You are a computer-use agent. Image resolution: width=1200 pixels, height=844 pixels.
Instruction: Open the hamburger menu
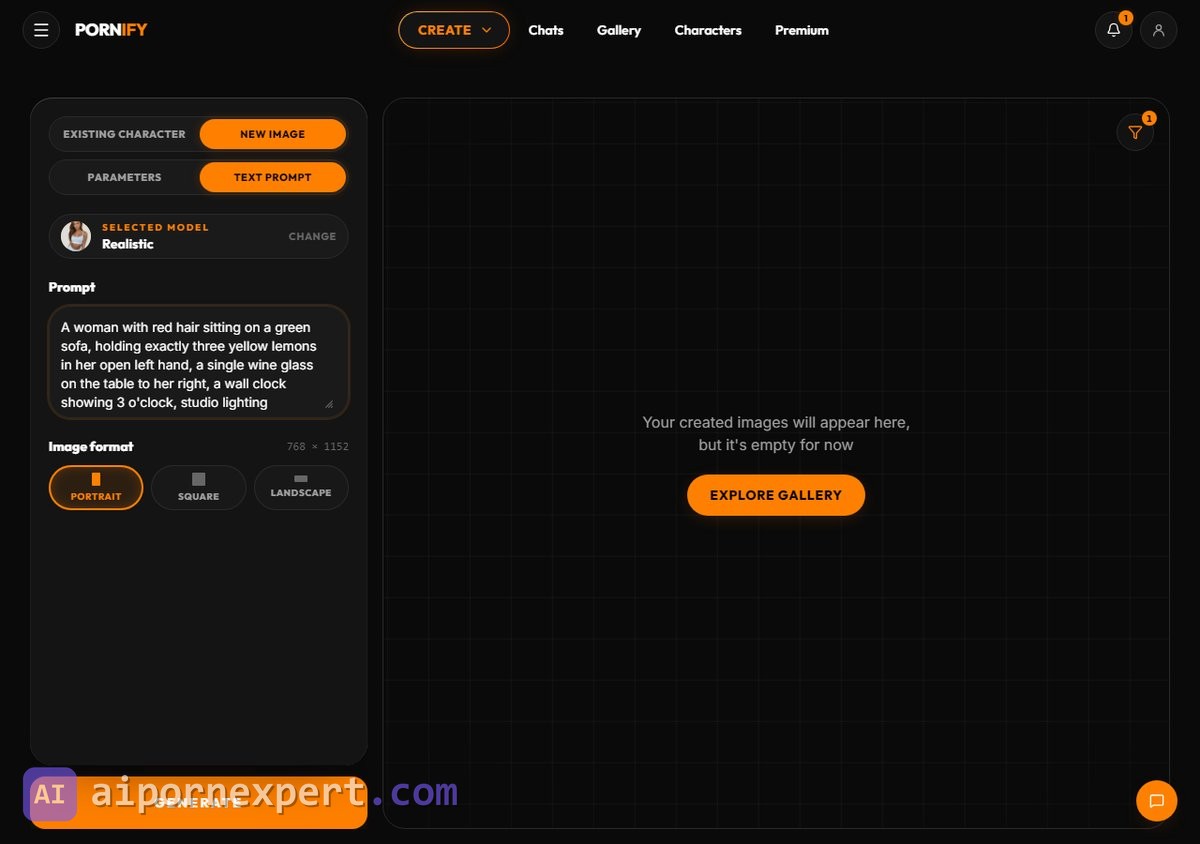[x=41, y=30]
